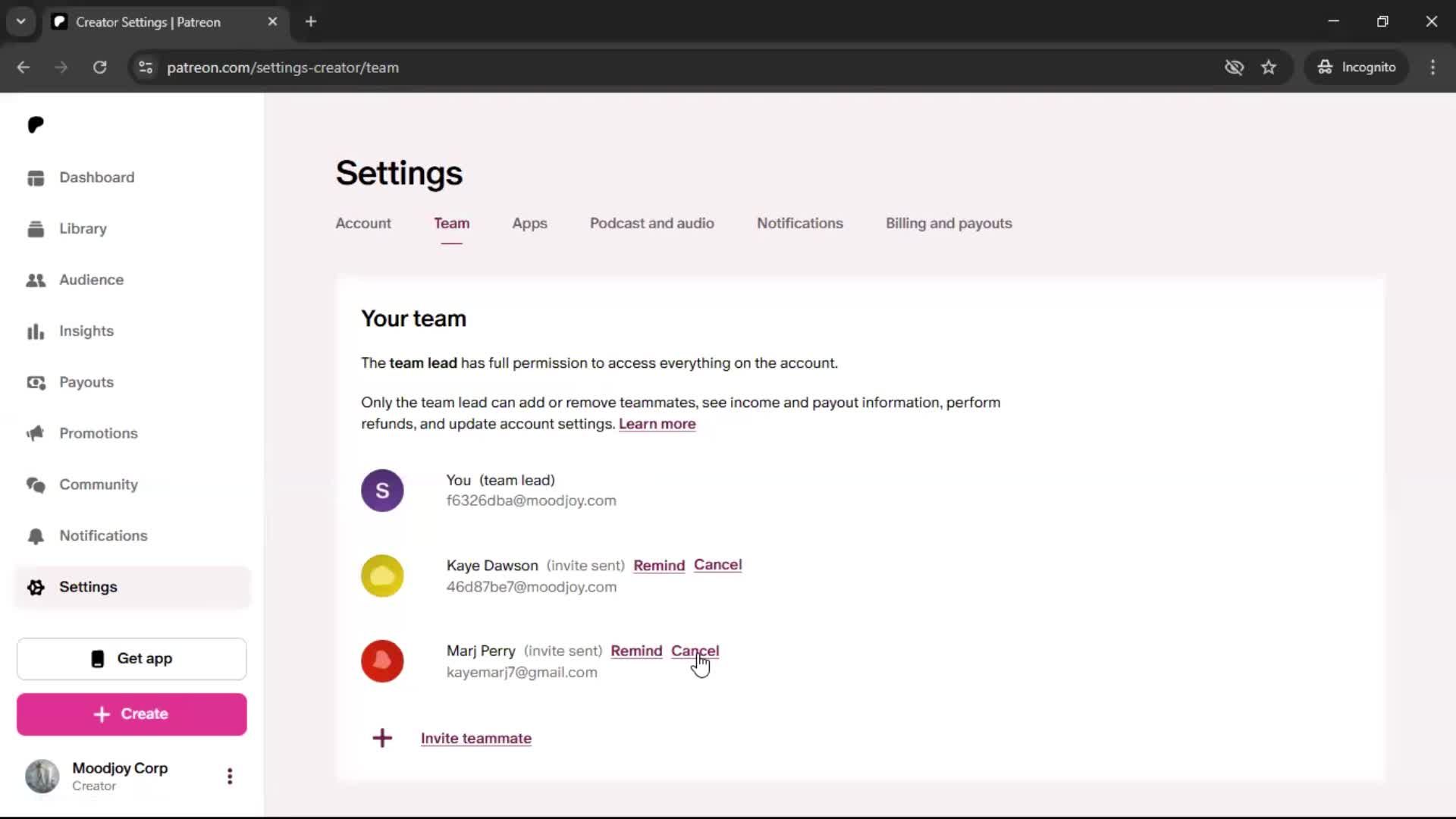Open Library from the sidebar
Image resolution: width=1456 pixels, height=819 pixels.
pos(83,229)
